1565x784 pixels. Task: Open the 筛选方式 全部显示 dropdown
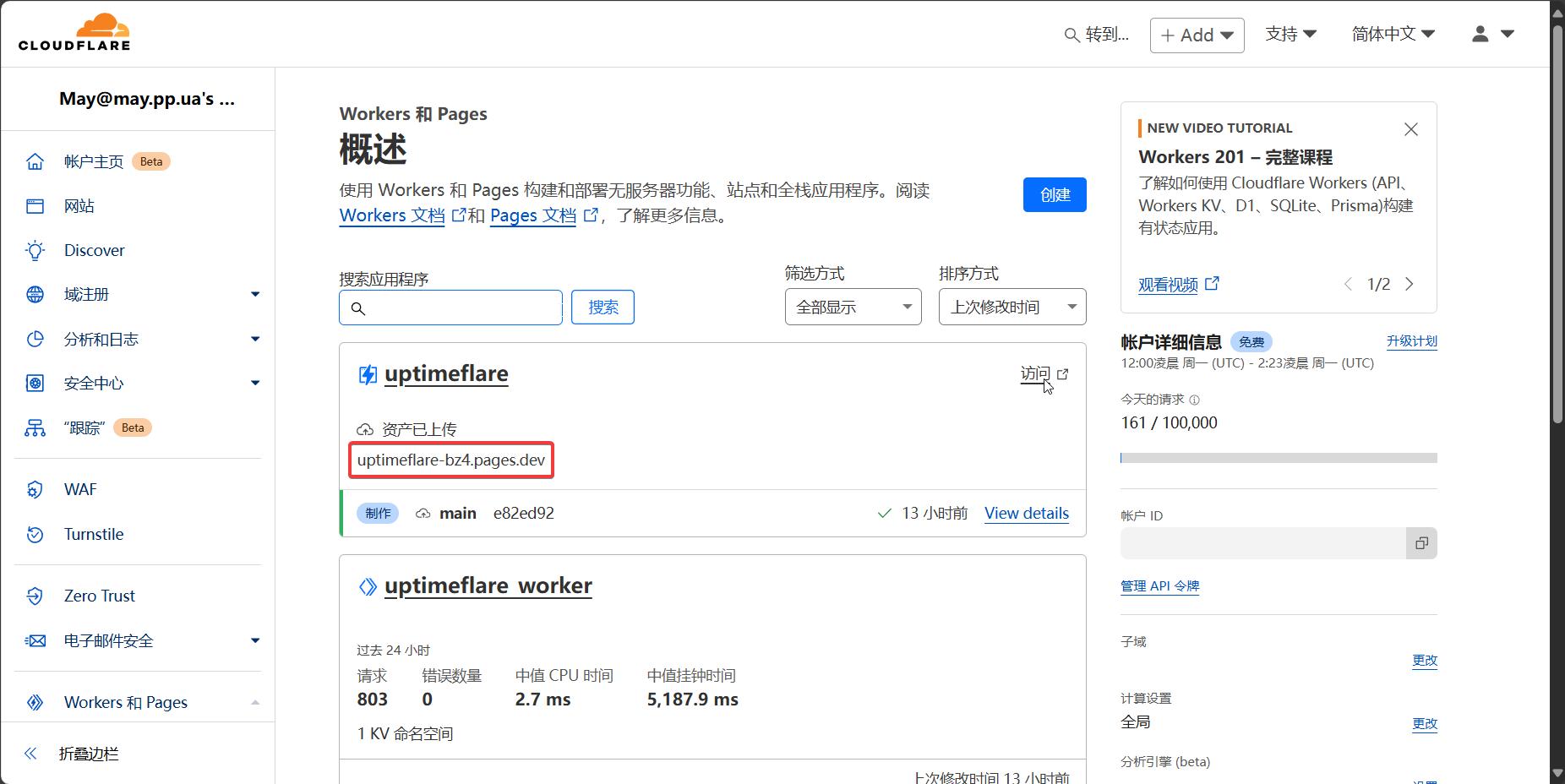(x=853, y=307)
